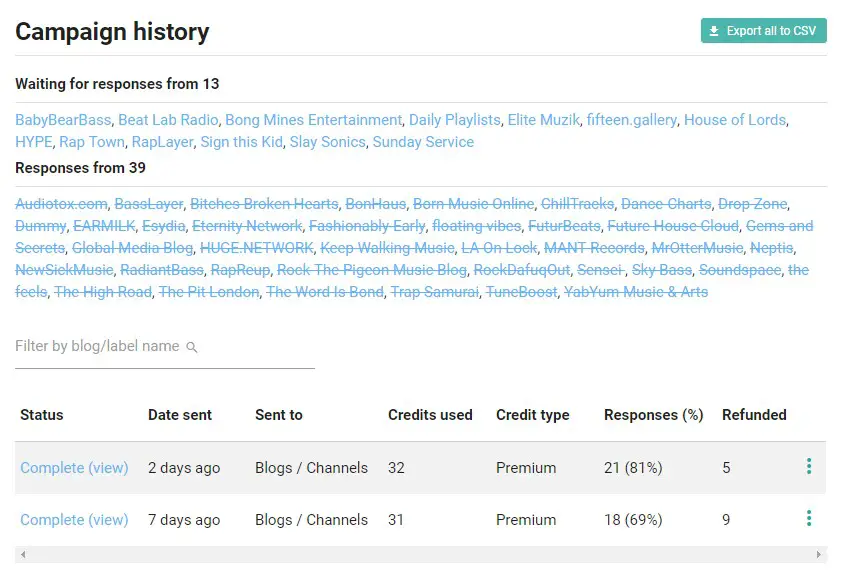Open the ChillTracks response link

[577, 203]
